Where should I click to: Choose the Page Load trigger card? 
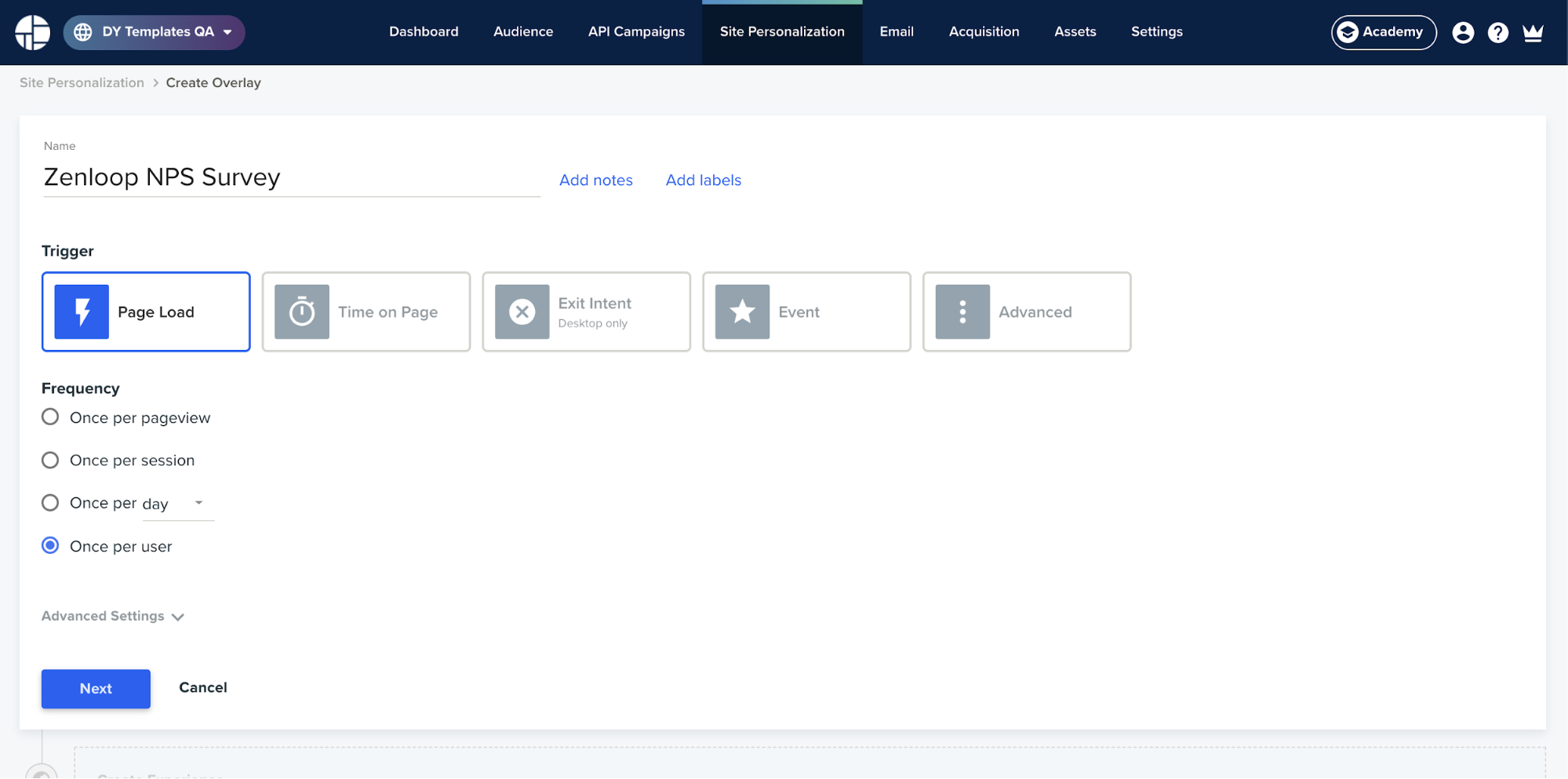click(x=146, y=311)
